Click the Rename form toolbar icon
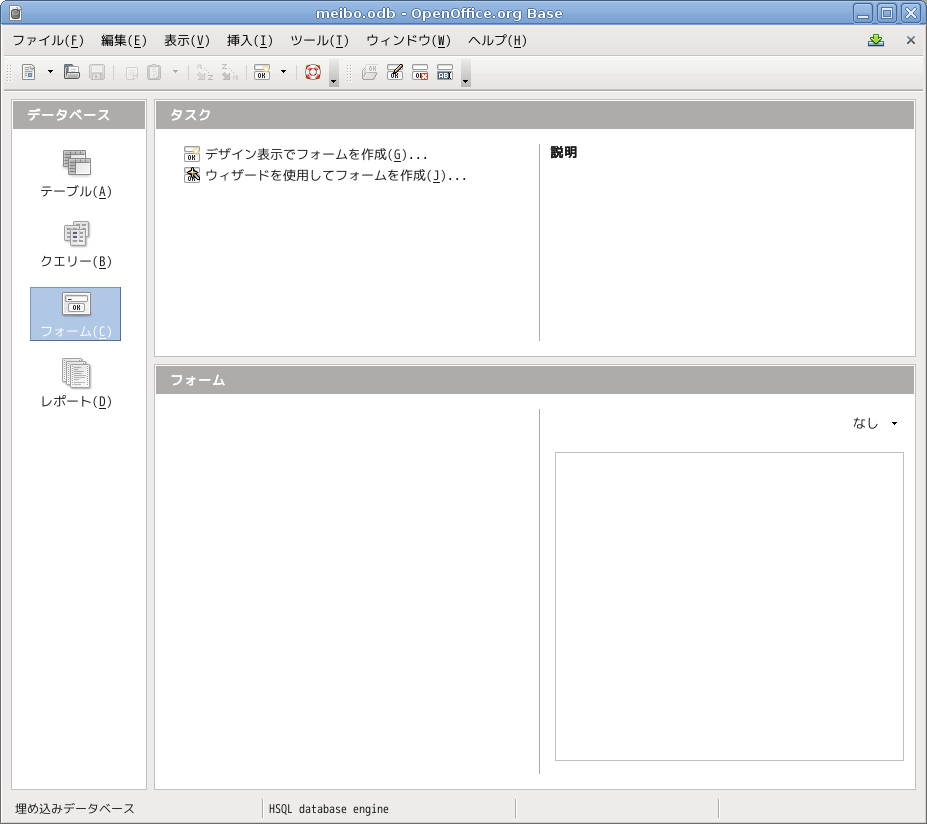Viewport: 927px width, 824px height. point(445,72)
